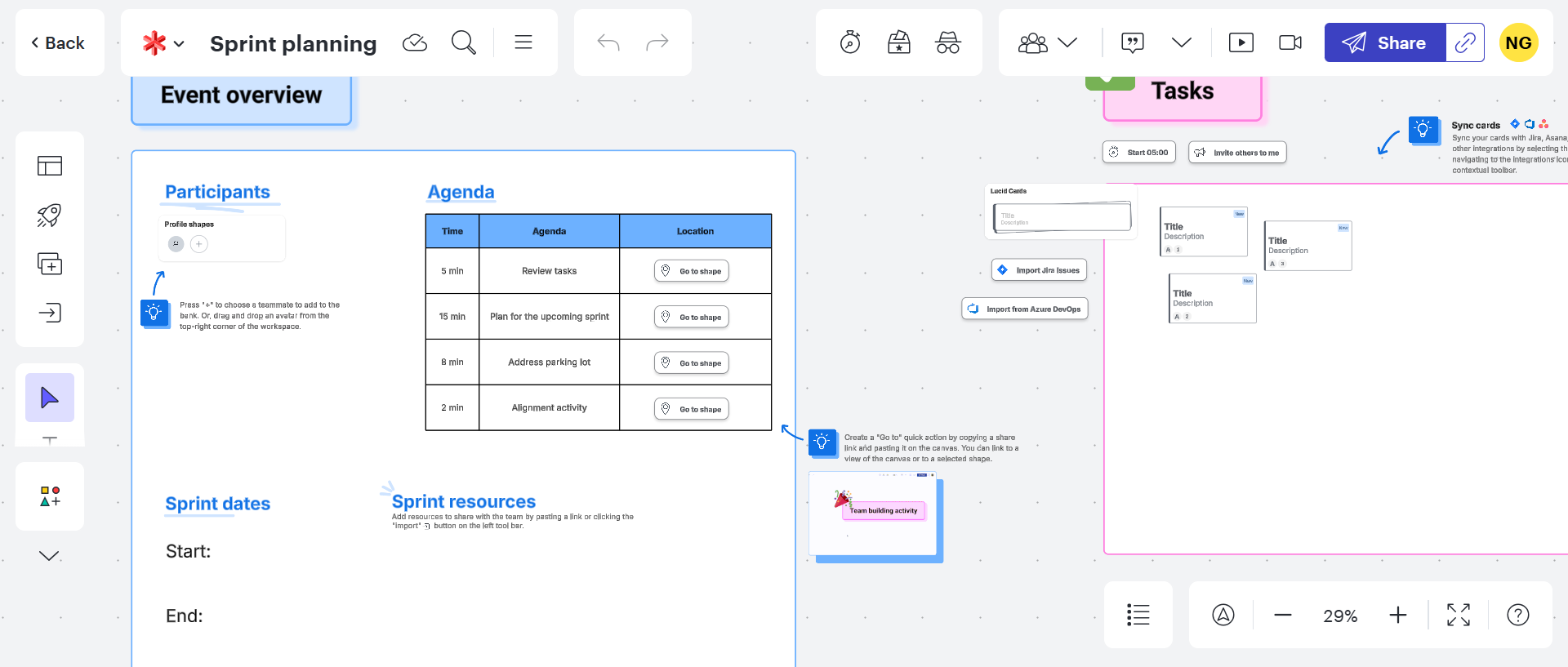Screen dimensions: 1568x667
Task: Click Go to shape for Address parking lot
Action: click(692, 362)
